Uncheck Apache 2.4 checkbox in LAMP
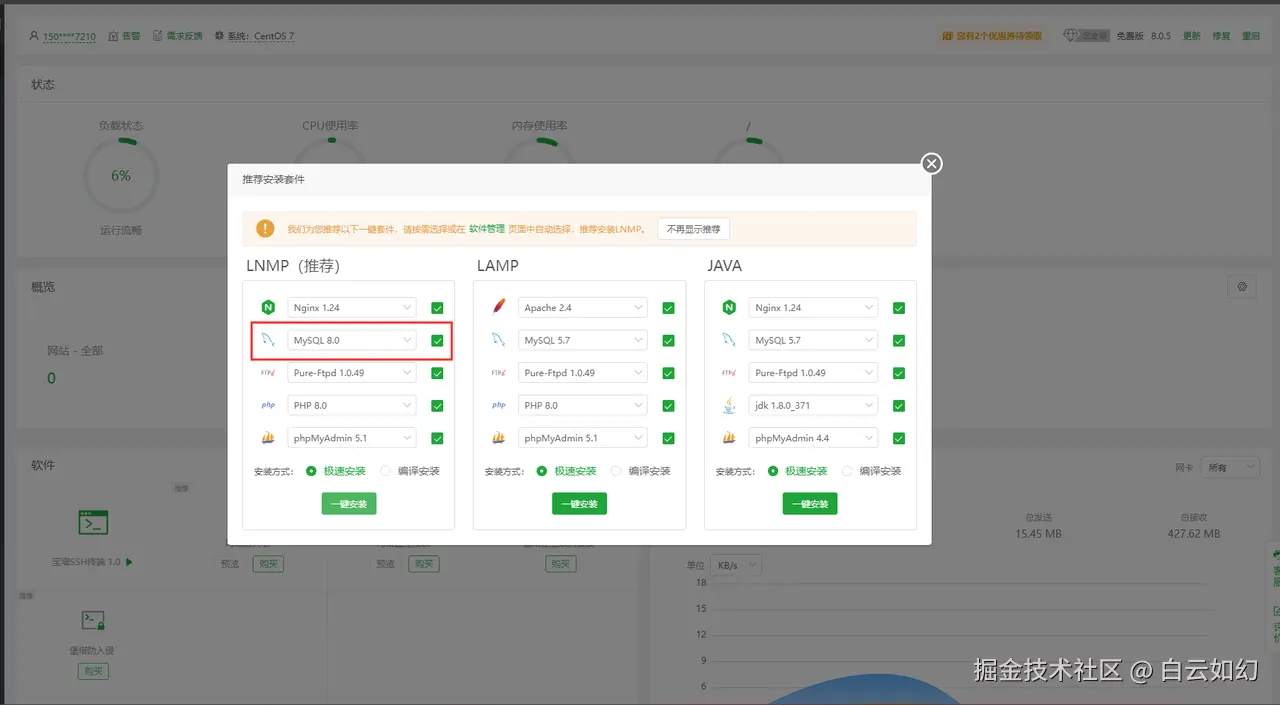 coord(668,308)
